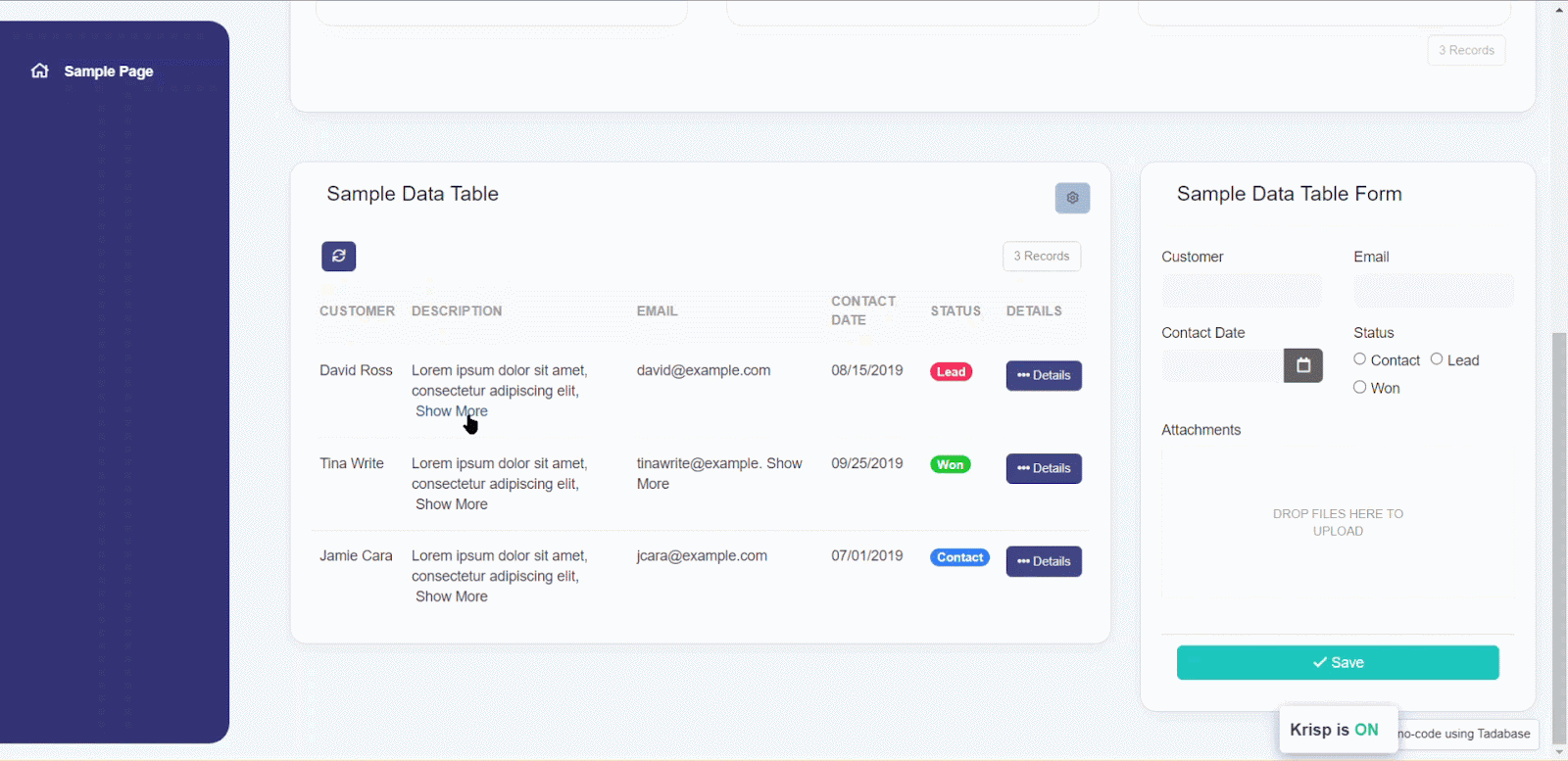Open Sample Page in sidebar
The height and width of the screenshot is (761, 1568).
(x=108, y=71)
